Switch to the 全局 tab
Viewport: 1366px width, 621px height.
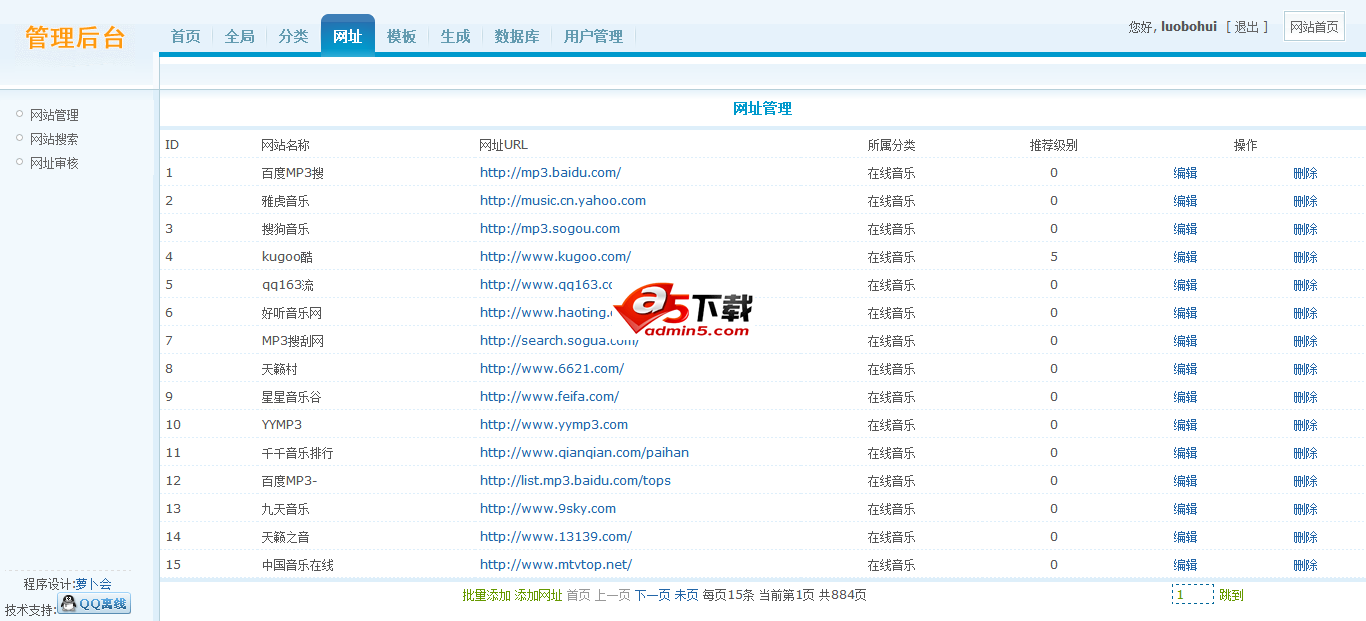pos(239,36)
